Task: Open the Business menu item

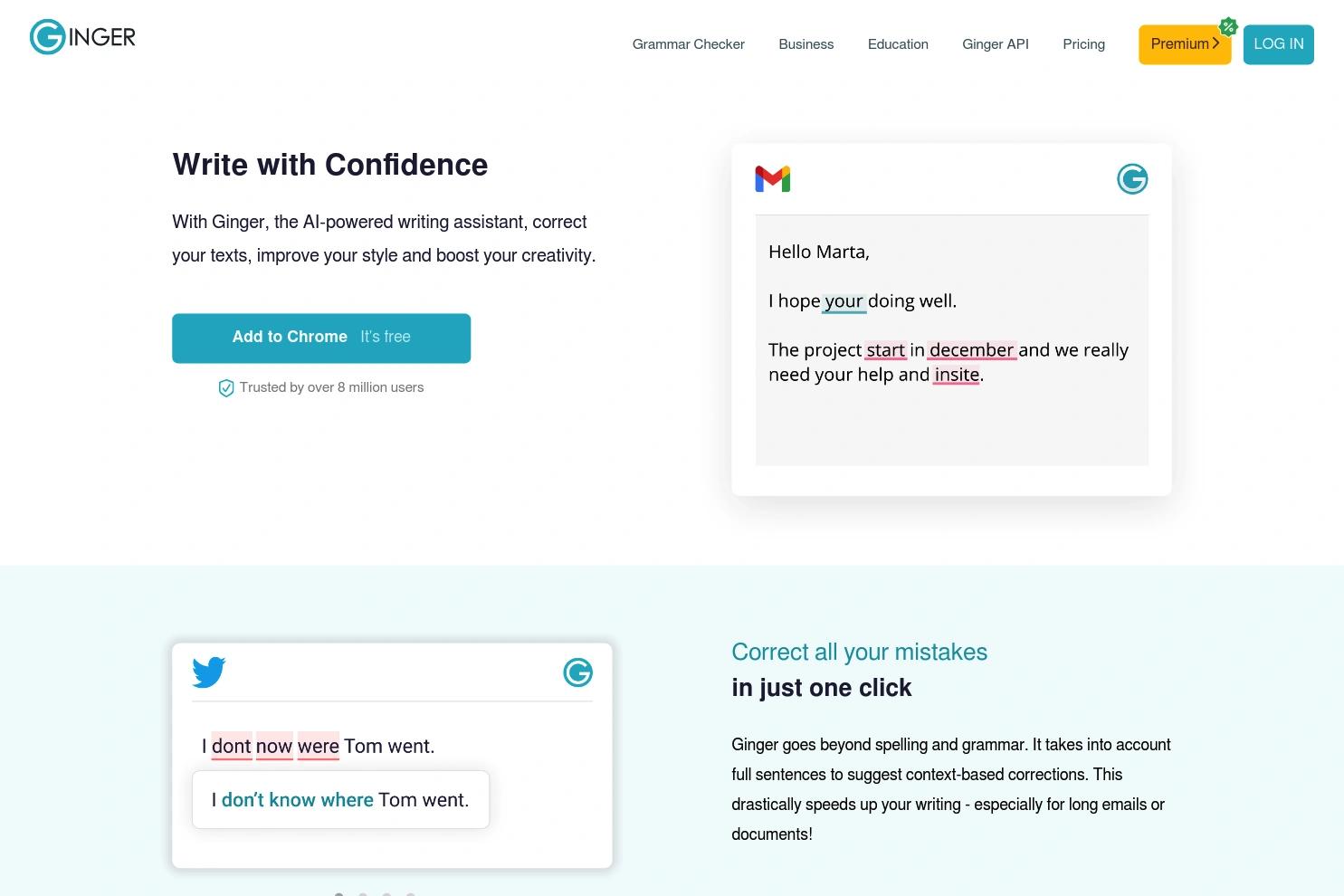Action: (x=805, y=44)
